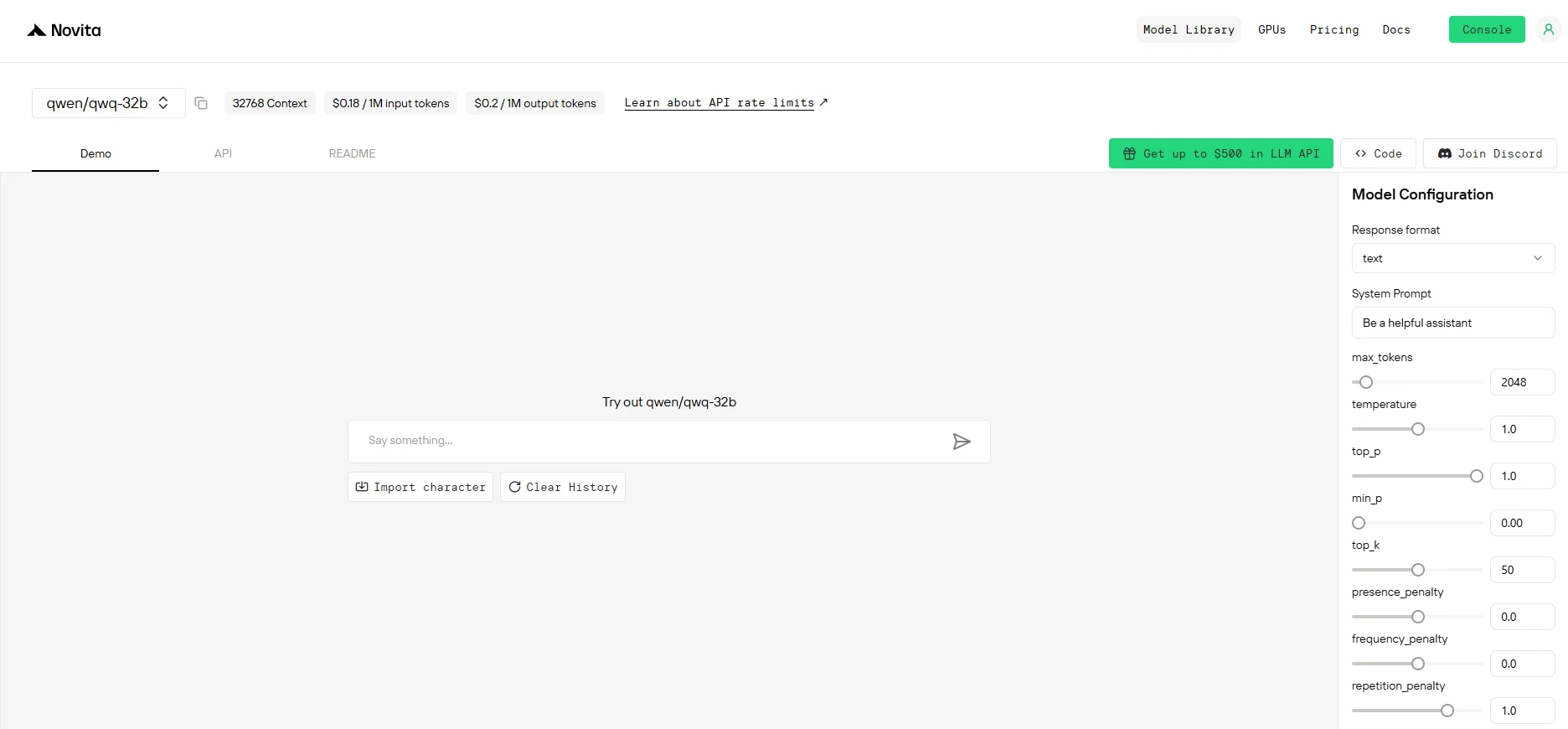Open the qwen/qwq-32b model selector
This screenshot has height=729, width=1568.
[x=109, y=103]
